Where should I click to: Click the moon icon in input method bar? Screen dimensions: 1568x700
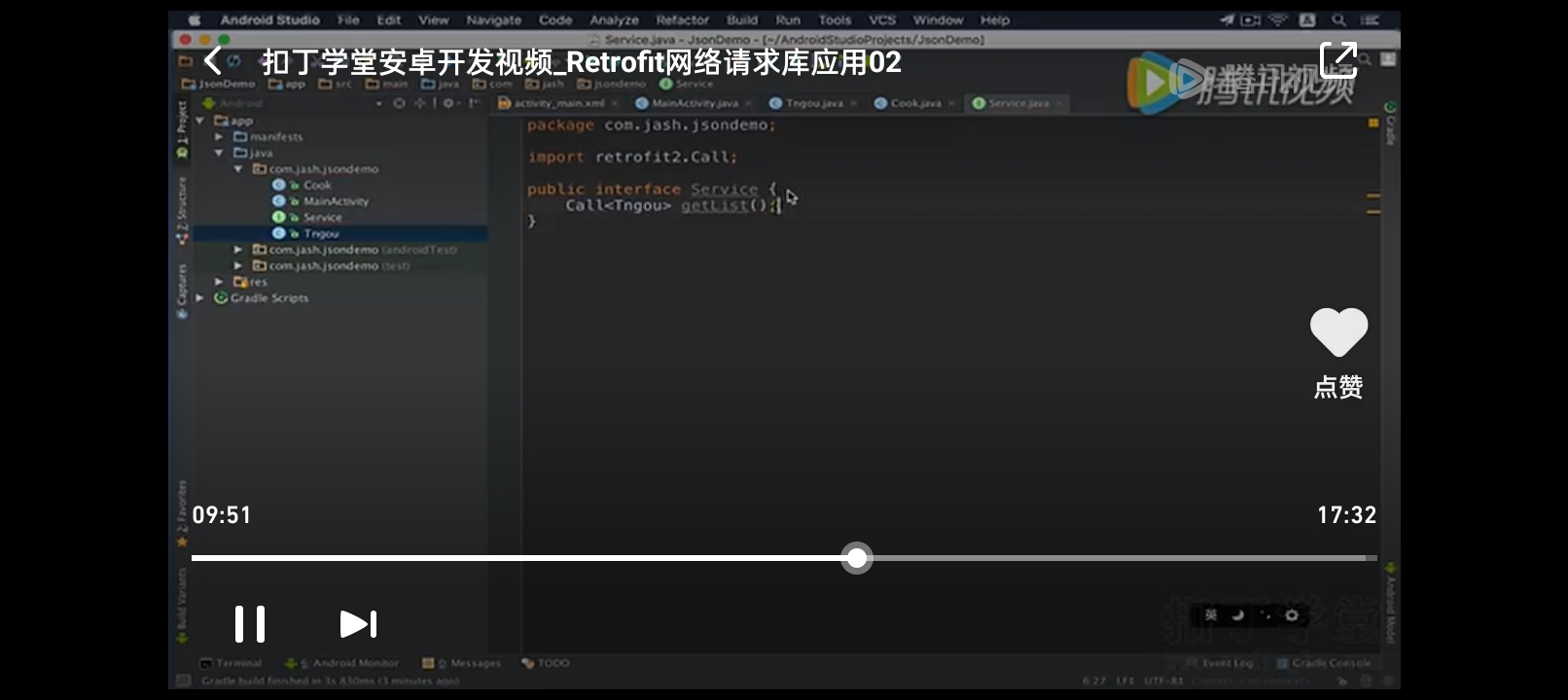1238,615
